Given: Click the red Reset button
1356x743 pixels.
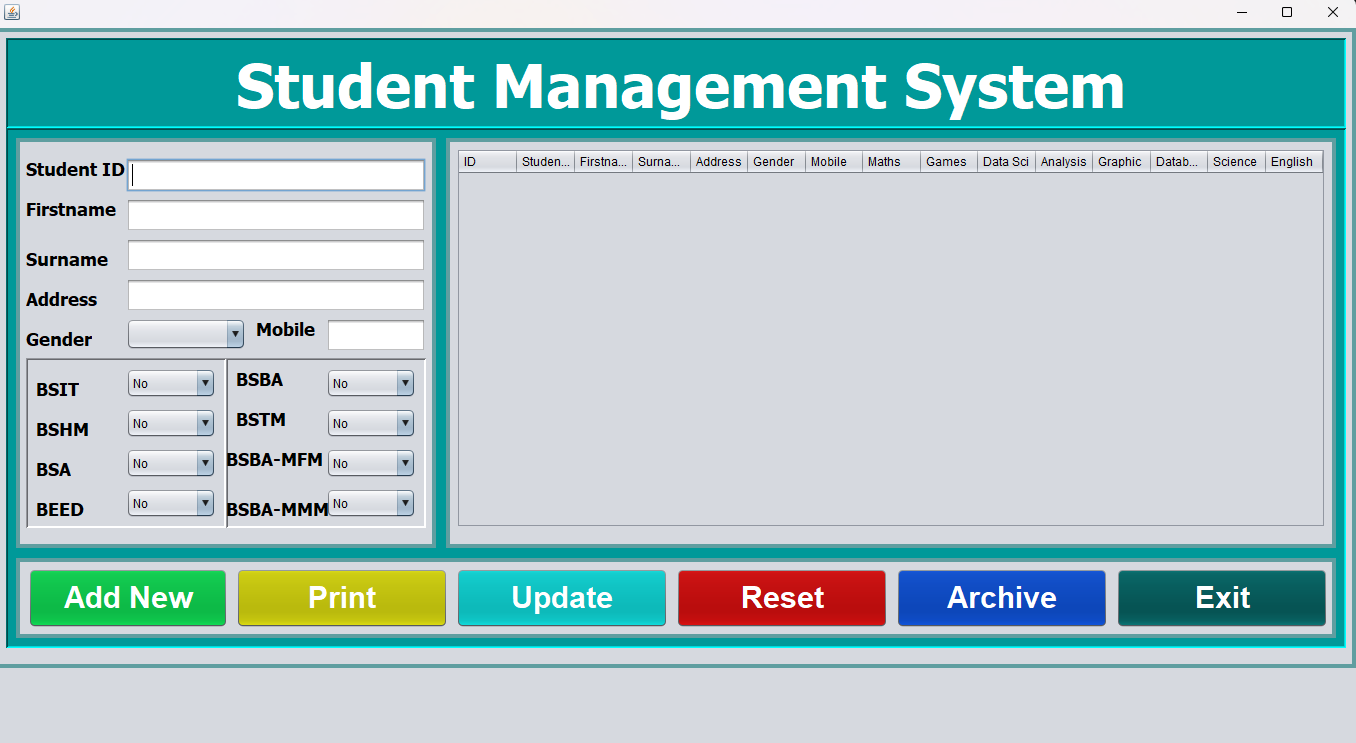Looking at the screenshot, I should click(782, 598).
